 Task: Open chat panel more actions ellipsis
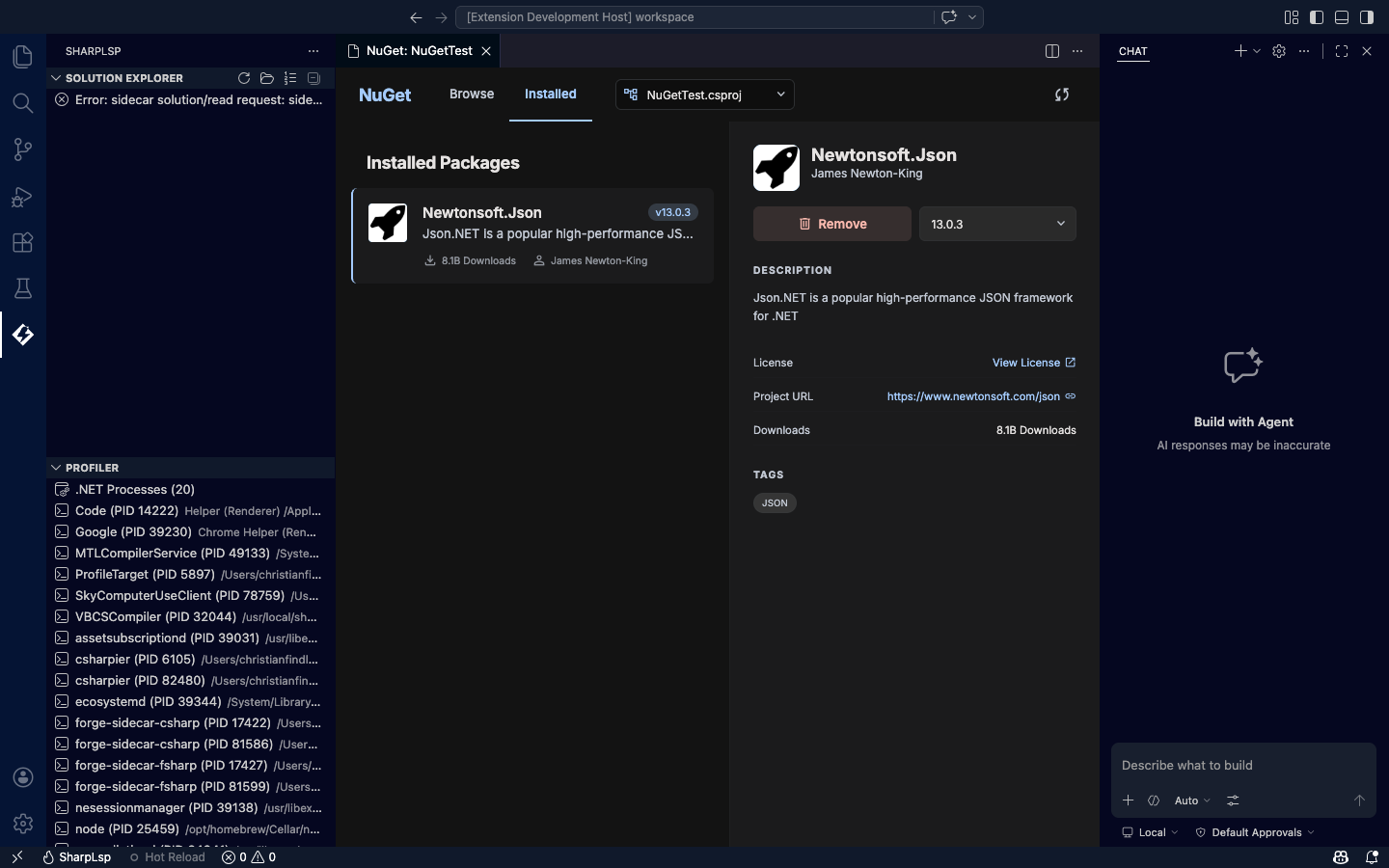click(1304, 51)
